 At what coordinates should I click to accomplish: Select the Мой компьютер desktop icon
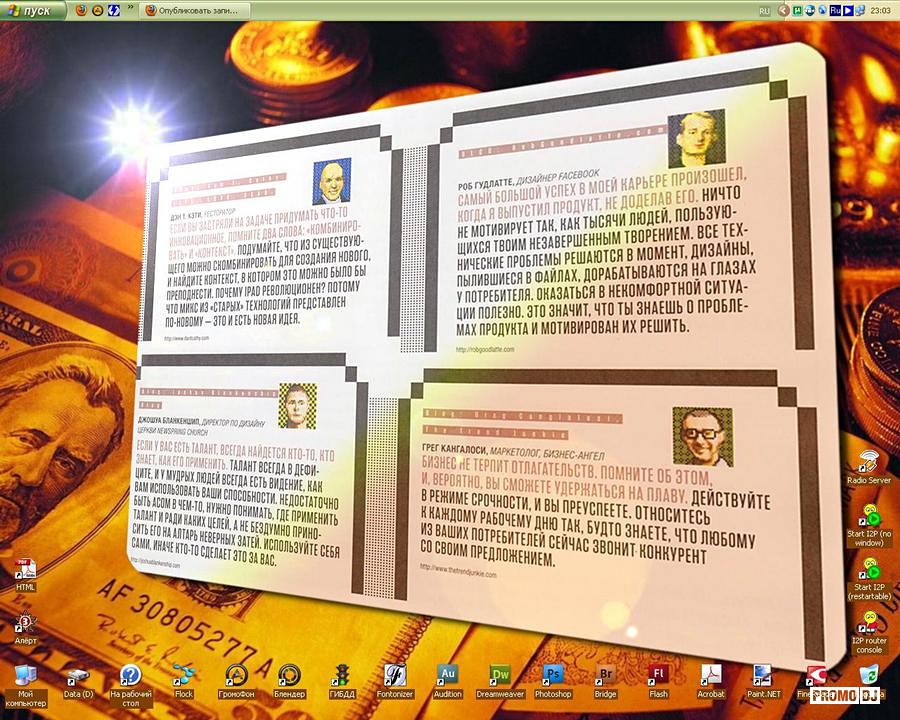click(x=25, y=686)
